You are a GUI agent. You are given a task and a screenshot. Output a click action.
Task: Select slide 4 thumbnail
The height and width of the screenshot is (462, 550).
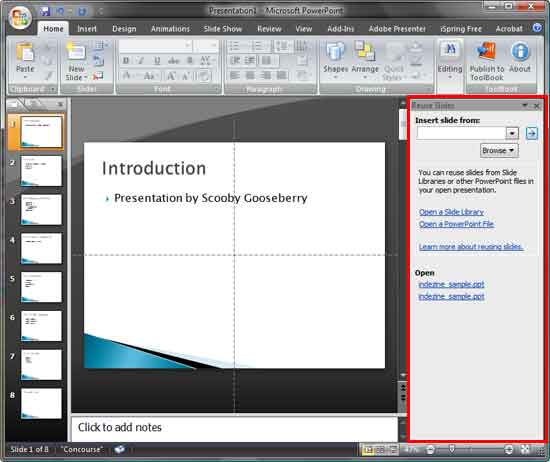pyautogui.click(x=41, y=248)
